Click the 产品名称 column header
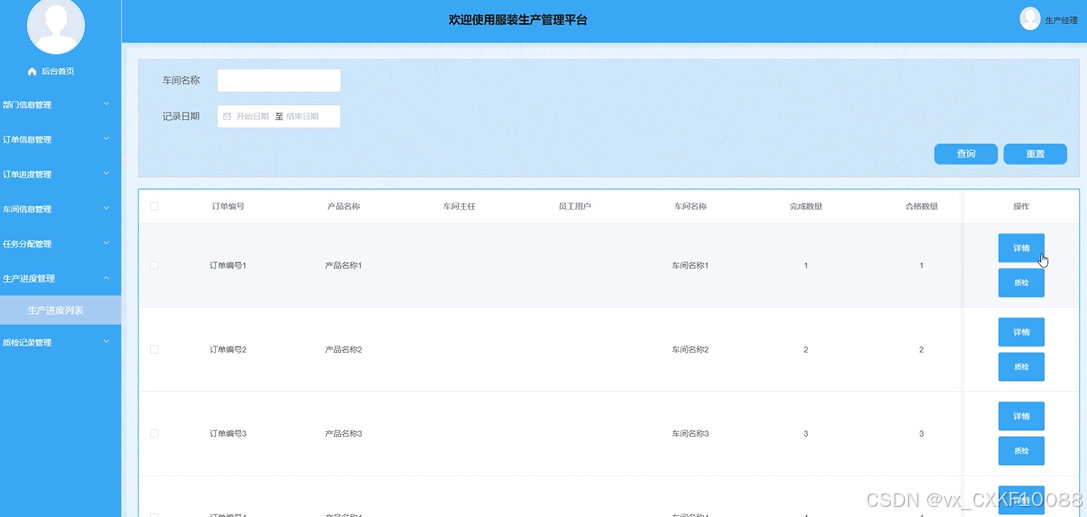This screenshot has height=517, width=1087. point(343,207)
